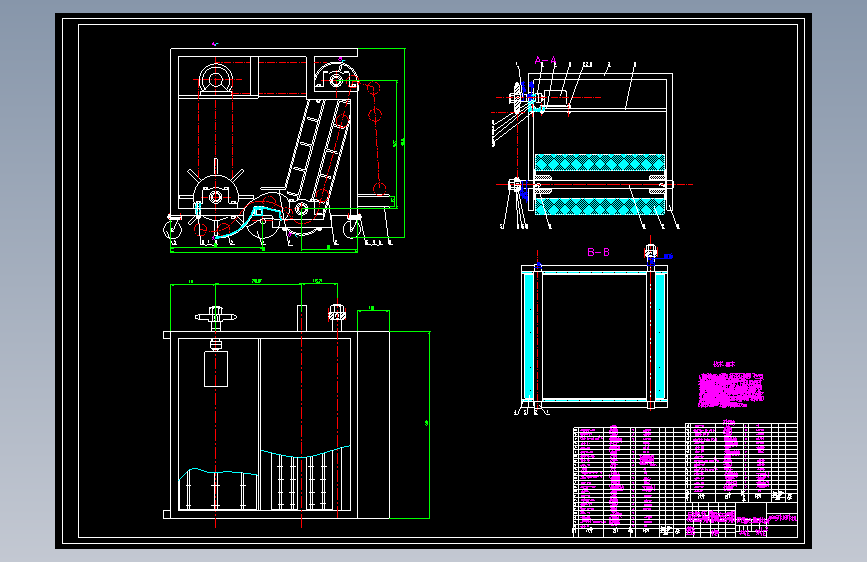
Task: Click the hexagonal nut atop the bottom view
Action: pos(337,313)
